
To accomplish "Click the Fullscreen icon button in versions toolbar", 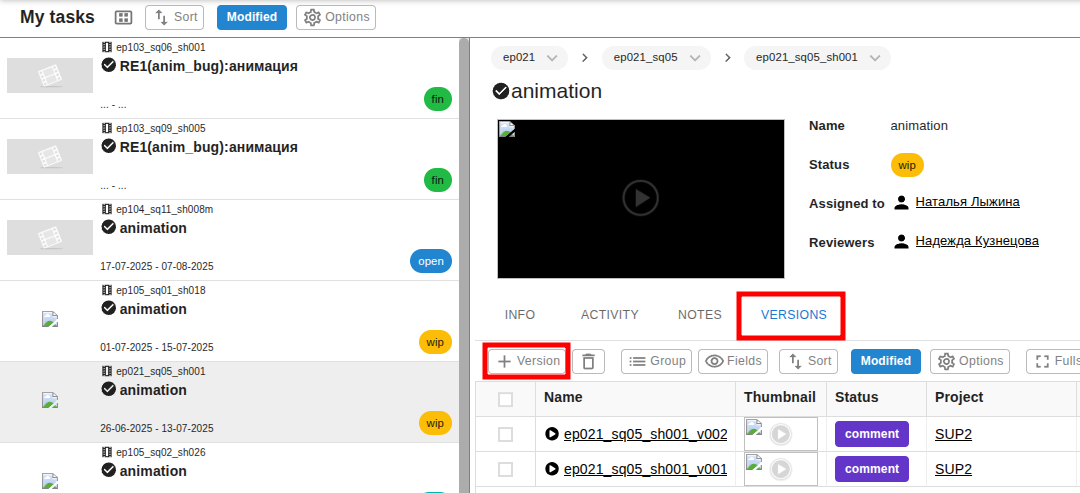I will [x=1053, y=361].
